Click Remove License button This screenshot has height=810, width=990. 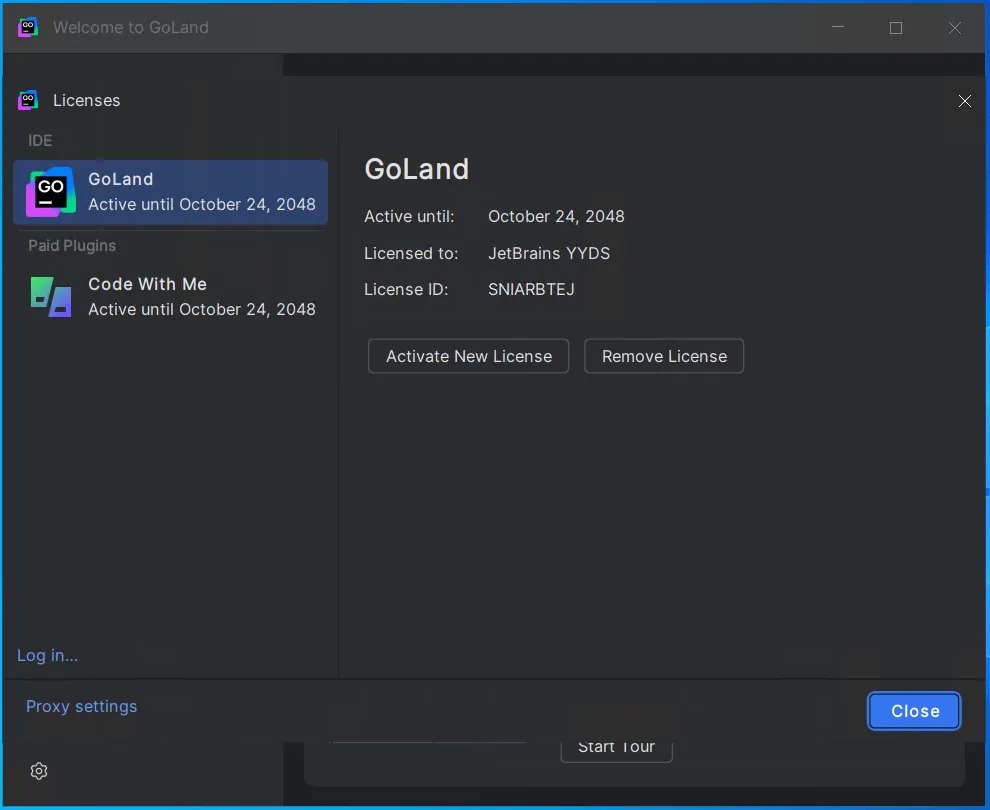pos(664,356)
